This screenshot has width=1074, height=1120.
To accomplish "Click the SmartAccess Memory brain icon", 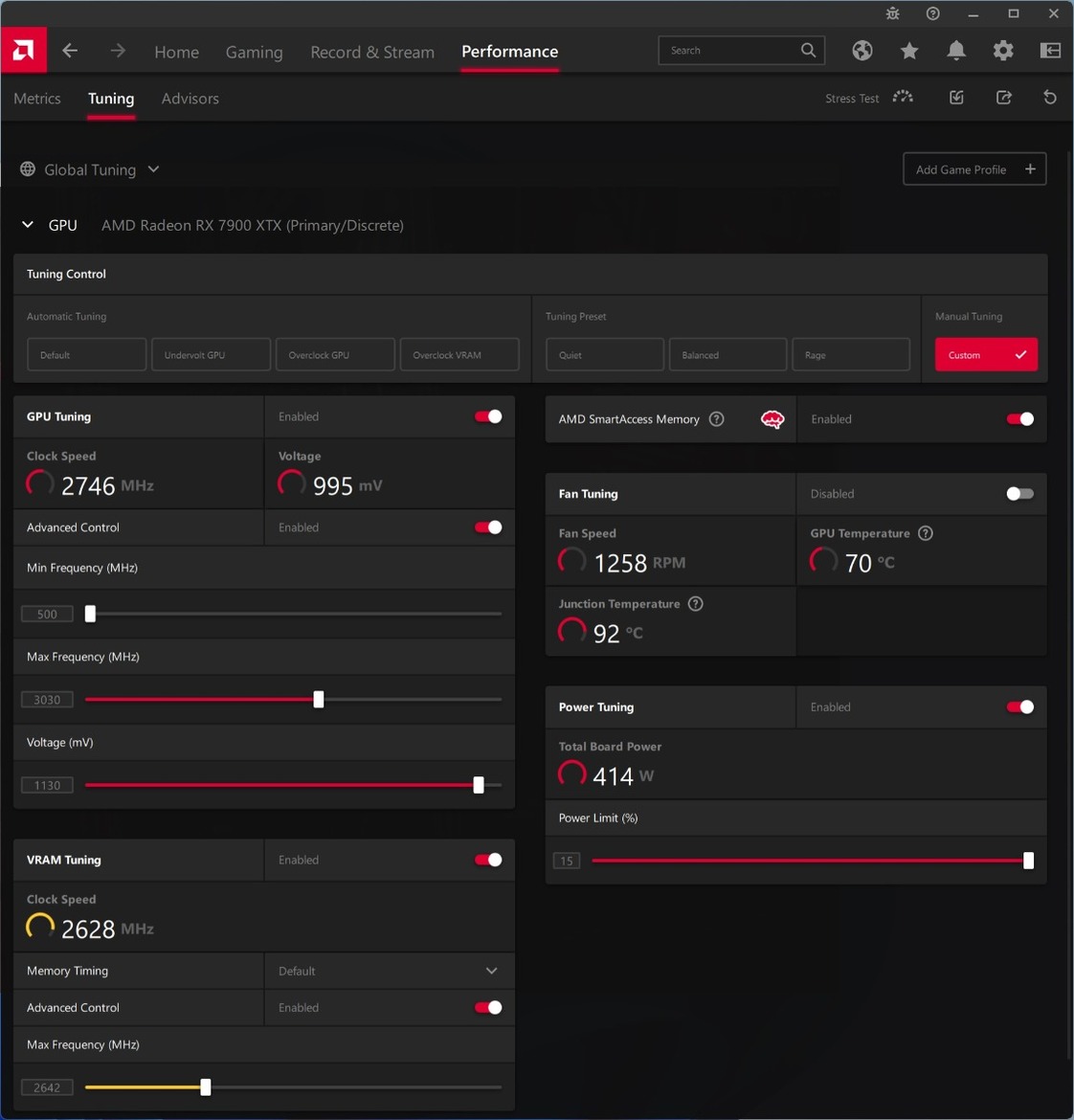I will tap(772, 419).
